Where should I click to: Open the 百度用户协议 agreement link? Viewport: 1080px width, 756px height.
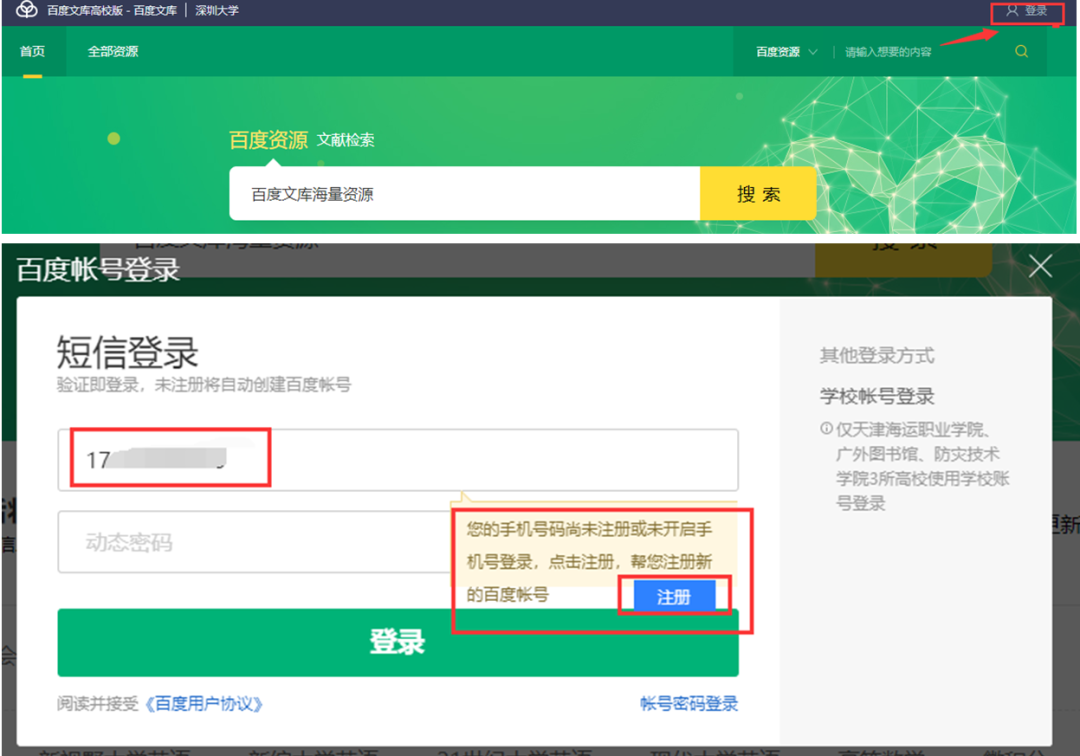204,704
